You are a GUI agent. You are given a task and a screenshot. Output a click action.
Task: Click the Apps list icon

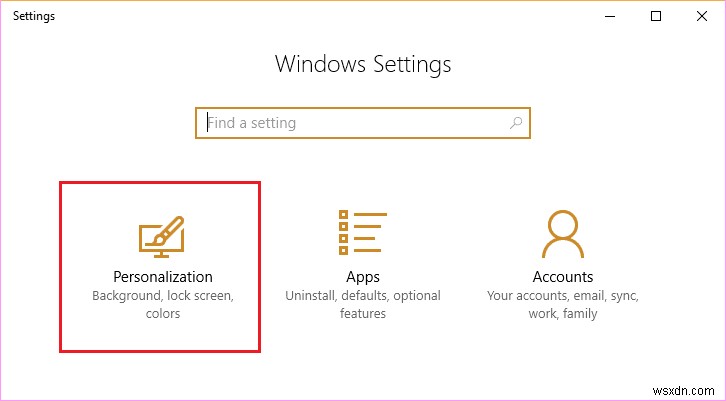[362, 234]
